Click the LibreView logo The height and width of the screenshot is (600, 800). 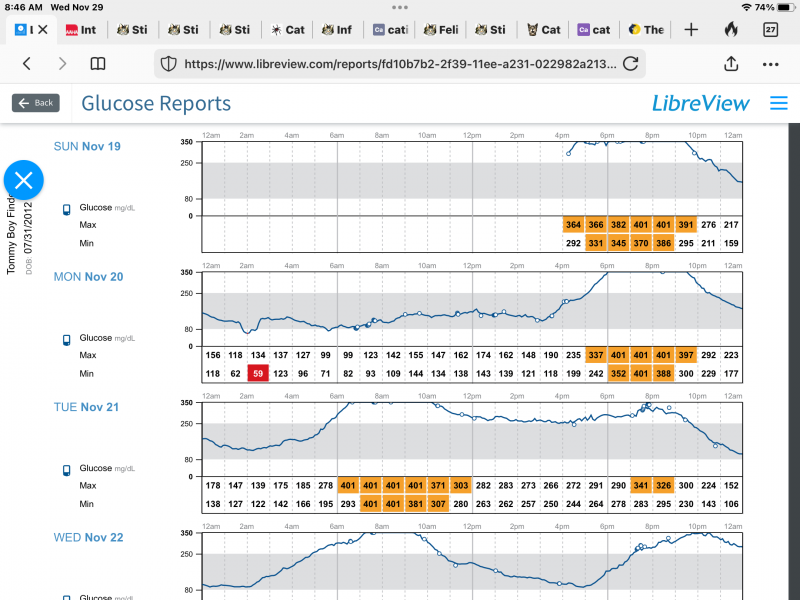point(702,103)
